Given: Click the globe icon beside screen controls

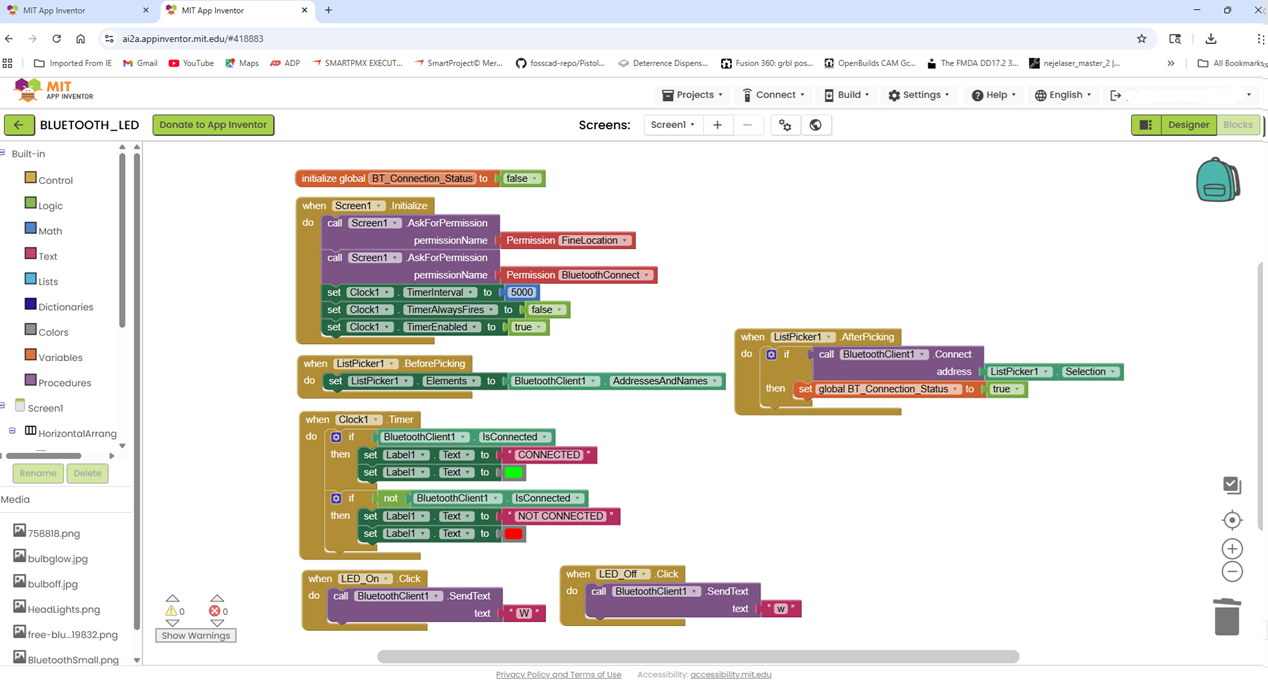Looking at the screenshot, I should tap(815, 125).
